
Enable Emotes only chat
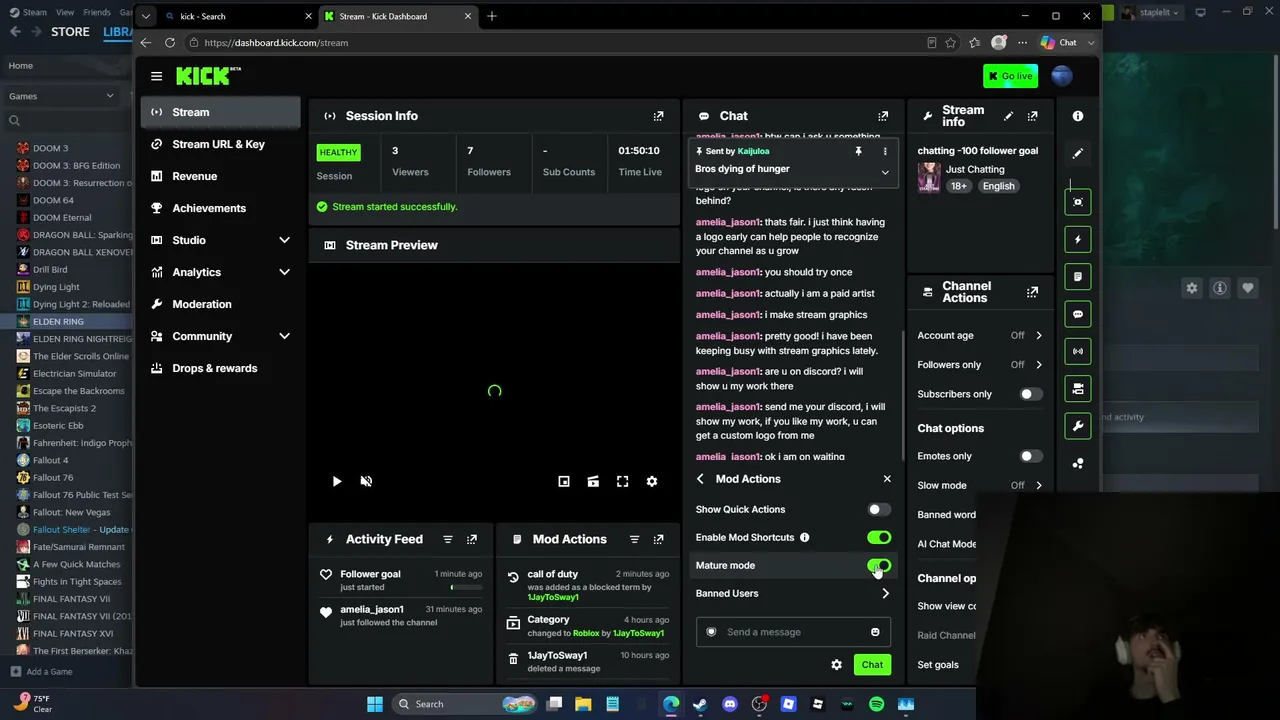[x=1031, y=456]
